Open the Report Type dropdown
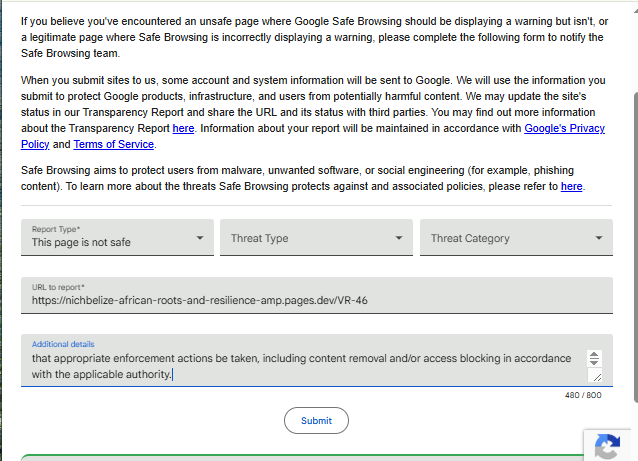This screenshot has height=461, width=638. (x=117, y=237)
